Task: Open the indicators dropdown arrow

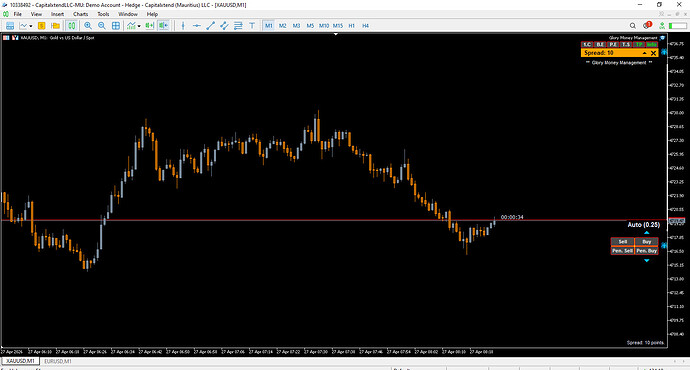Action: pos(139,26)
